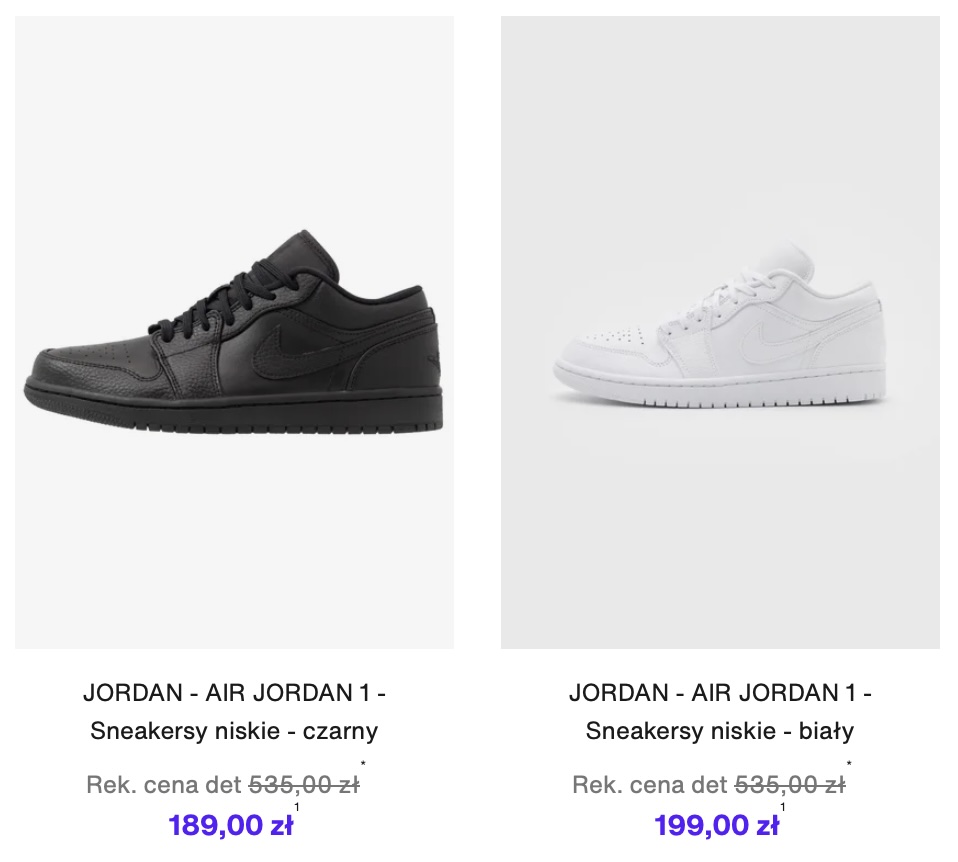Click the crossed-out 535,00 zł under the white sneaker
Viewport: 958px width, 862px height.
789,785
